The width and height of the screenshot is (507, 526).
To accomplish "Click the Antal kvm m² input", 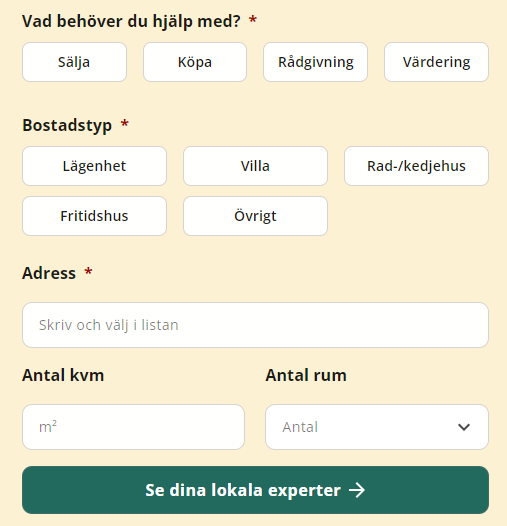I will [x=133, y=427].
